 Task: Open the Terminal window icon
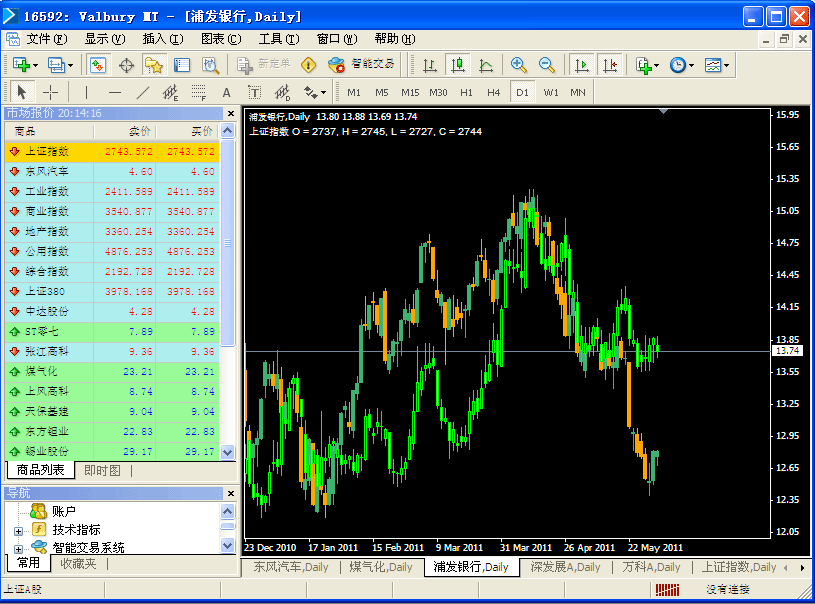point(182,65)
